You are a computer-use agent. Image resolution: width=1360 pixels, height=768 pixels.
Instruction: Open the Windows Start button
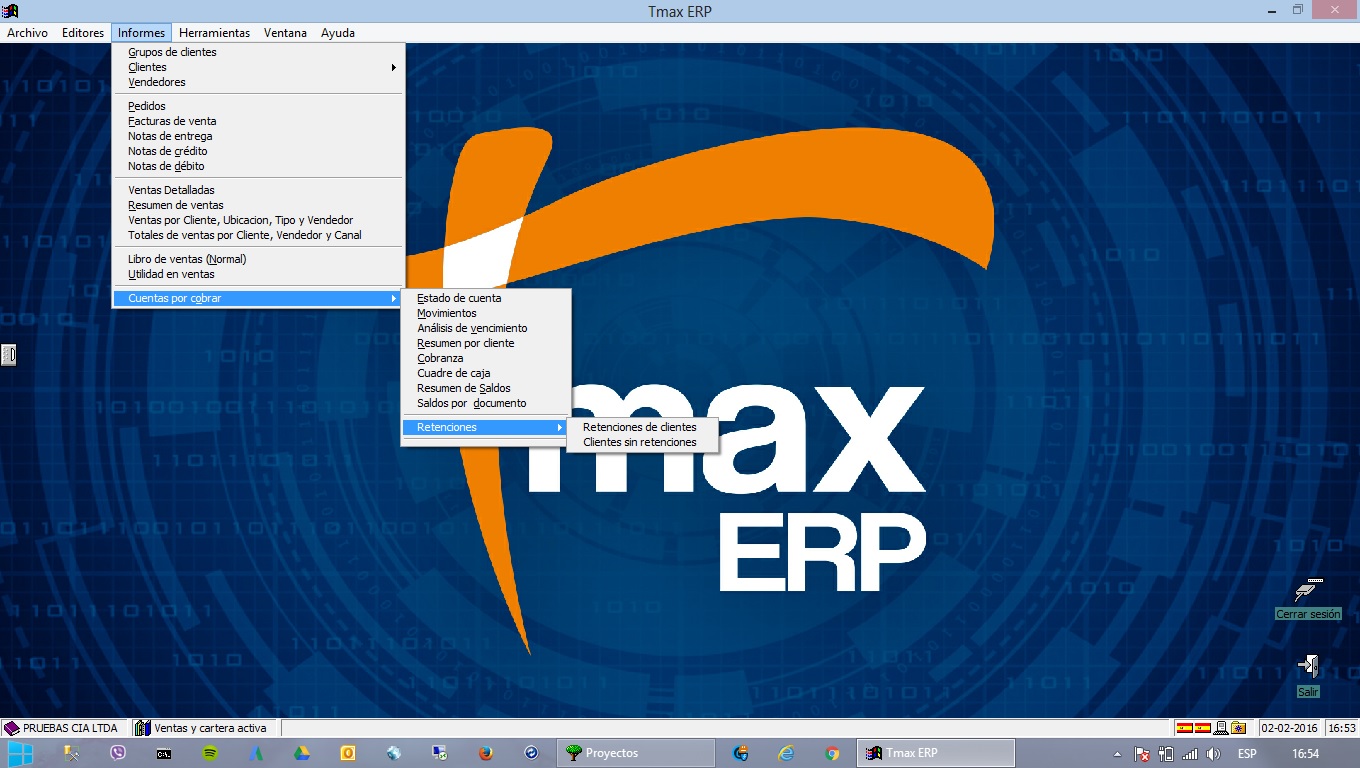[x=21, y=753]
